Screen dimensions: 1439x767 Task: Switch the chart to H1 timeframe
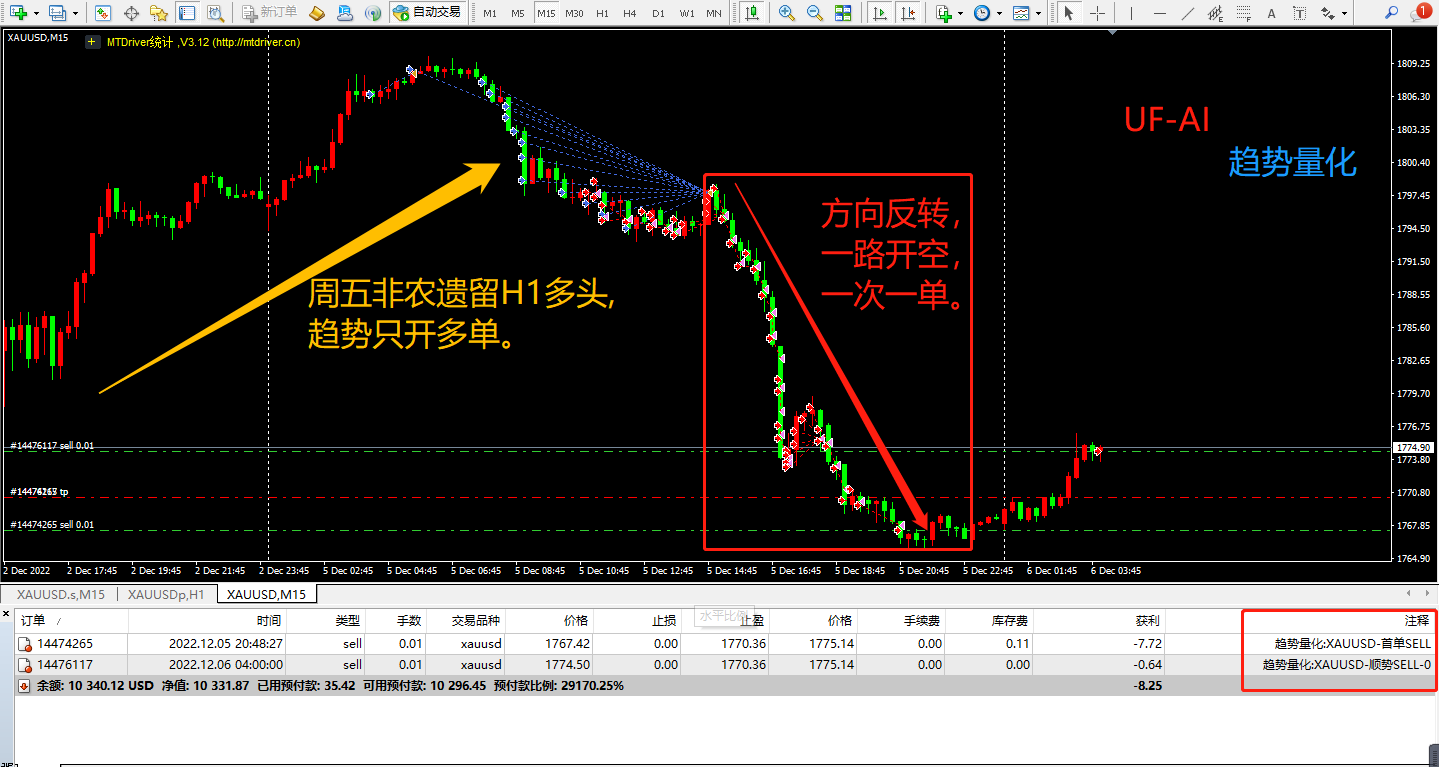[x=602, y=13]
